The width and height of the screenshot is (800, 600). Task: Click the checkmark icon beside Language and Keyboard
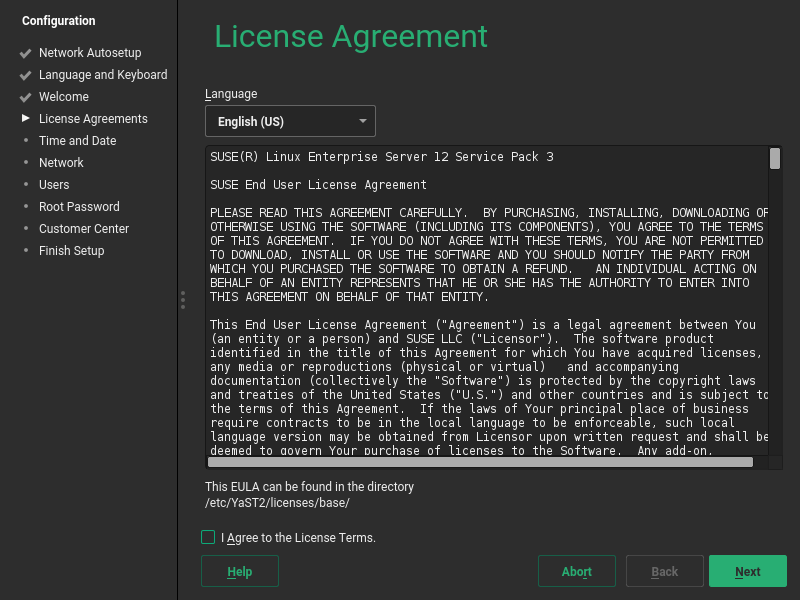click(x=24, y=75)
